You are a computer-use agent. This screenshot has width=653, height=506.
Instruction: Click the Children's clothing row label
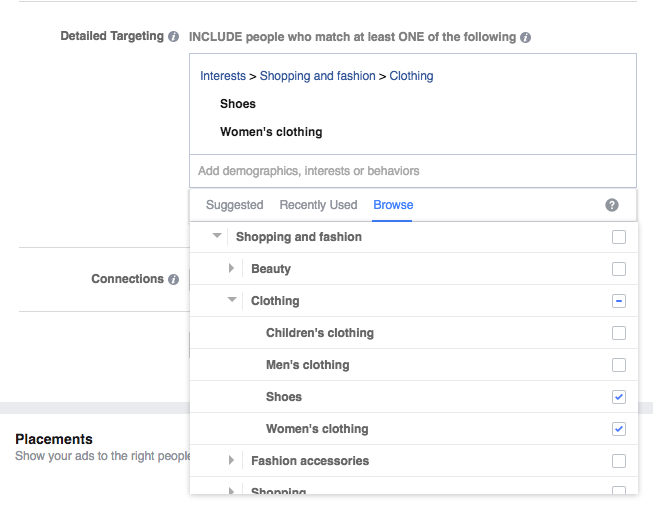click(320, 333)
